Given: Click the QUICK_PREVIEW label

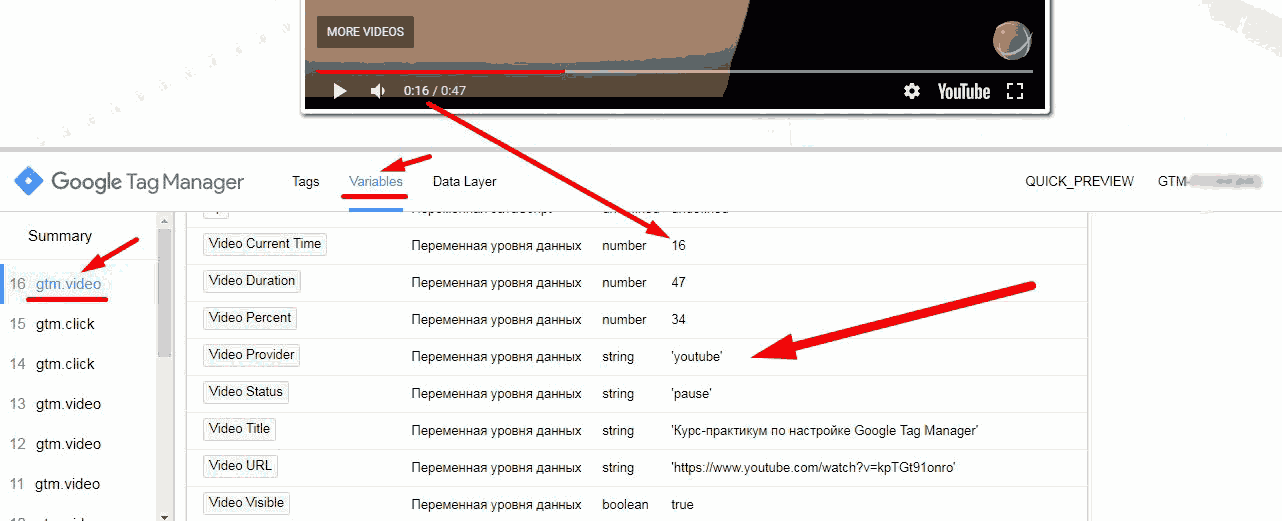Looking at the screenshot, I should coord(1079,182).
